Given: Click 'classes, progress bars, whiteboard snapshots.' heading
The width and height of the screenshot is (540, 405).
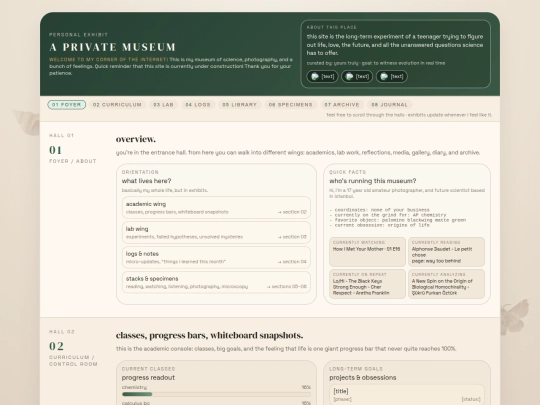Looking at the screenshot, I should (x=209, y=335).
